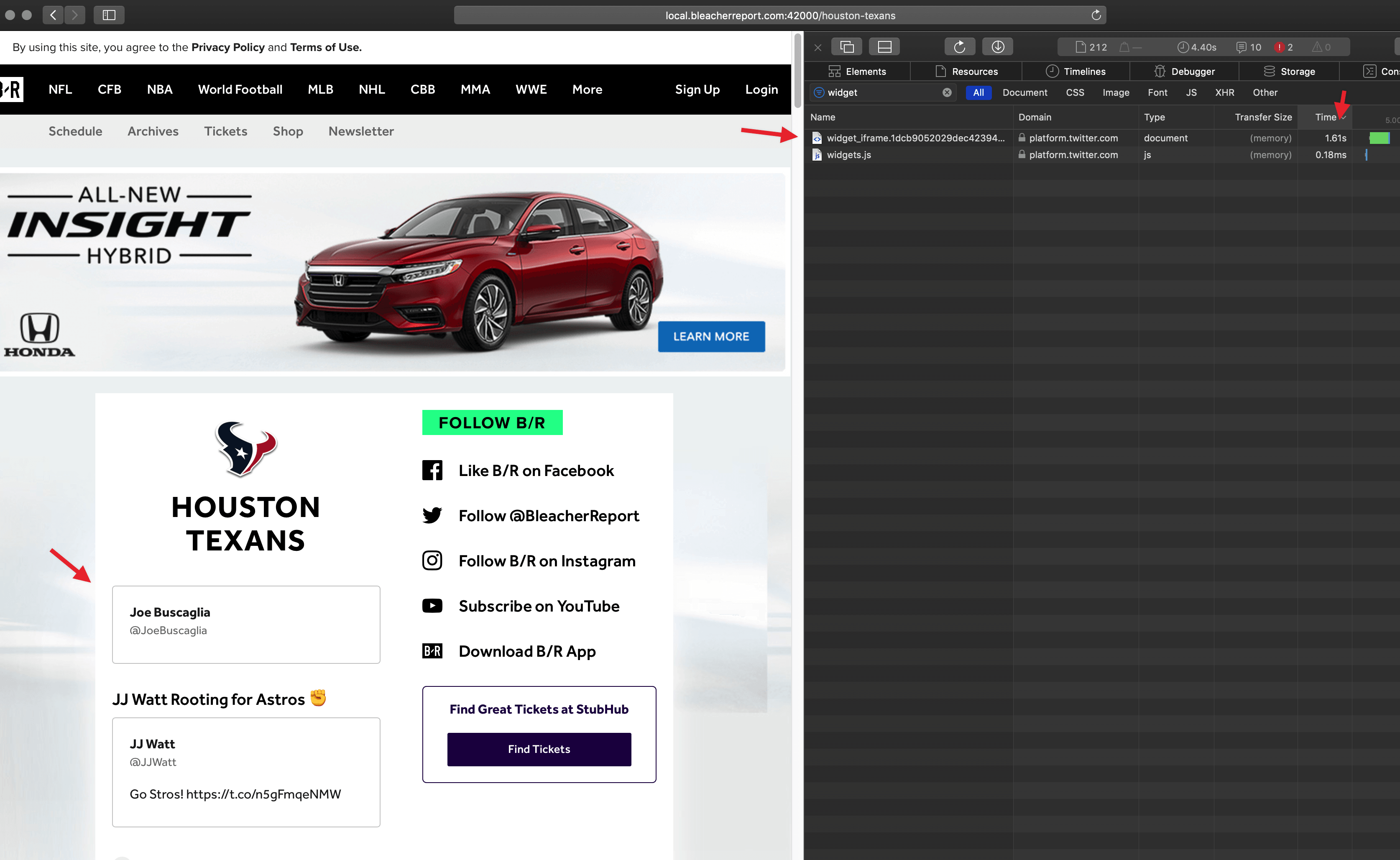Click the detach inspector window icon
Image resolution: width=1400 pixels, height=860 pixels.
(x=847, y=47)
